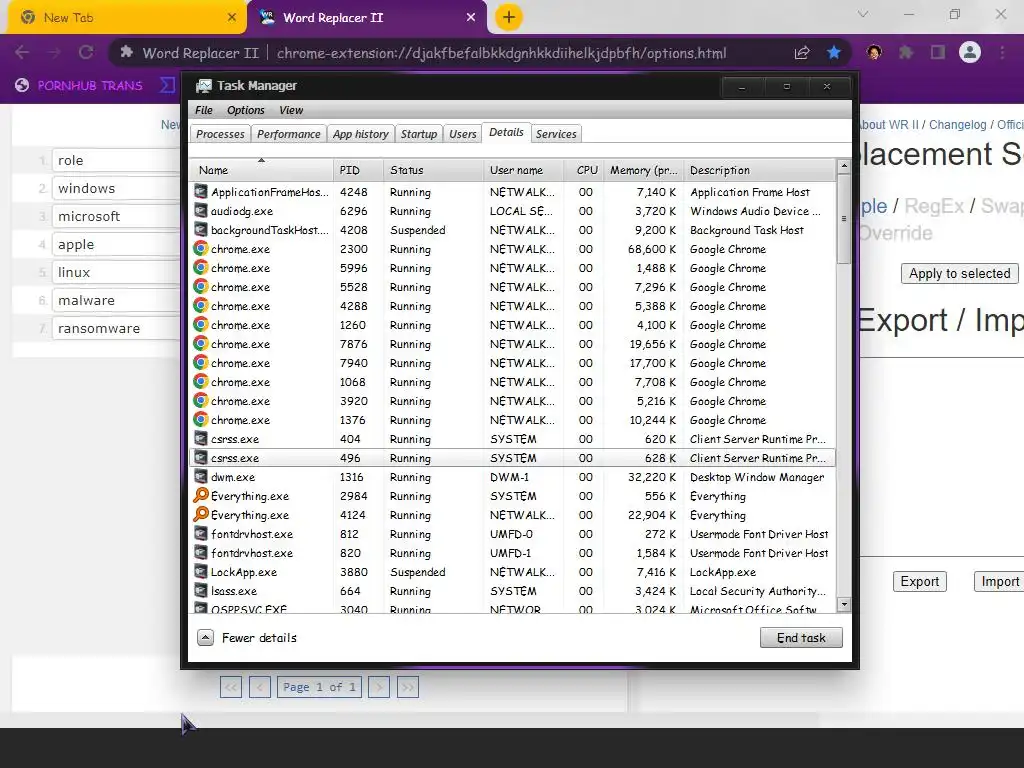Bookmark page with the star icon
The height and width of the screenshot is (768, 1024).
pyautogui.click(x=834, y=53)
